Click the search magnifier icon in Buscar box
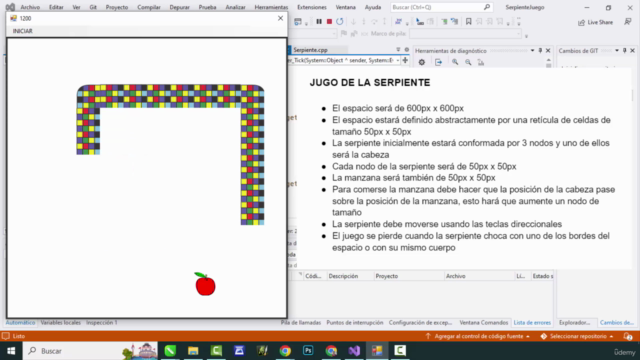Viewport: 640px width, 360px height. tap(487, 7)
